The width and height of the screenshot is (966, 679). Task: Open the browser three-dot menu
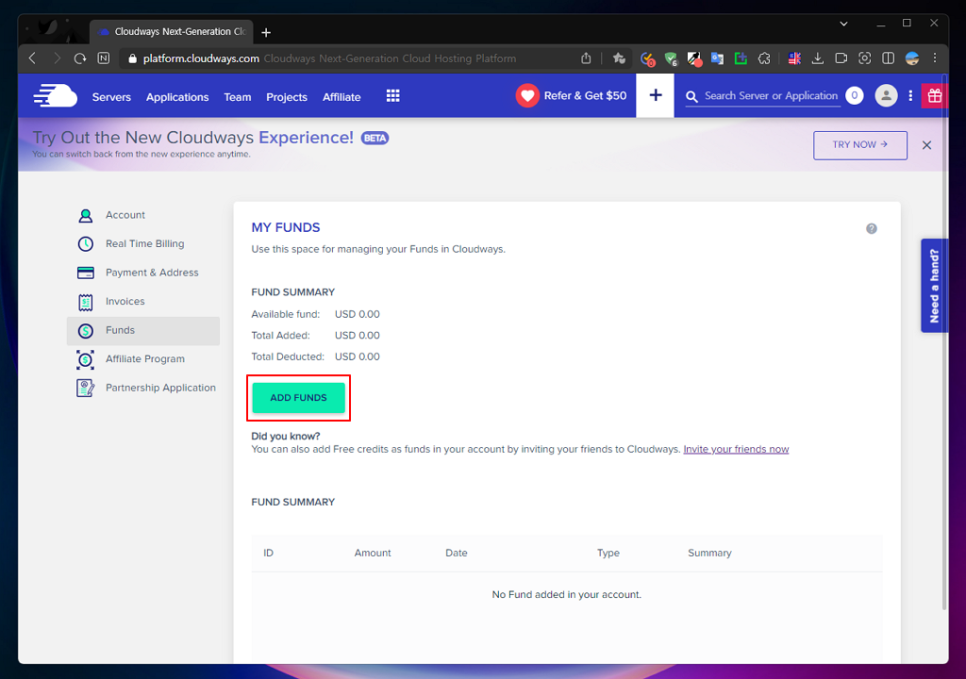click(x=935, y=58)
